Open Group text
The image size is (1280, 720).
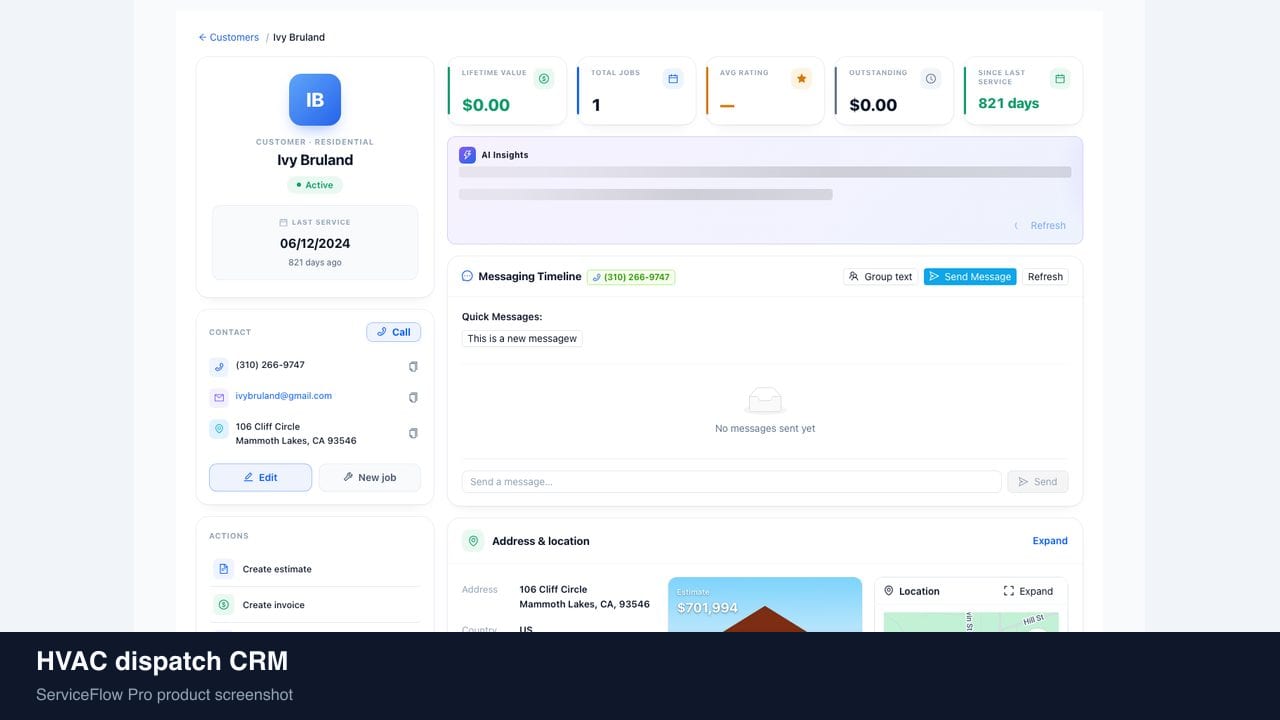(x=880, y=277)
